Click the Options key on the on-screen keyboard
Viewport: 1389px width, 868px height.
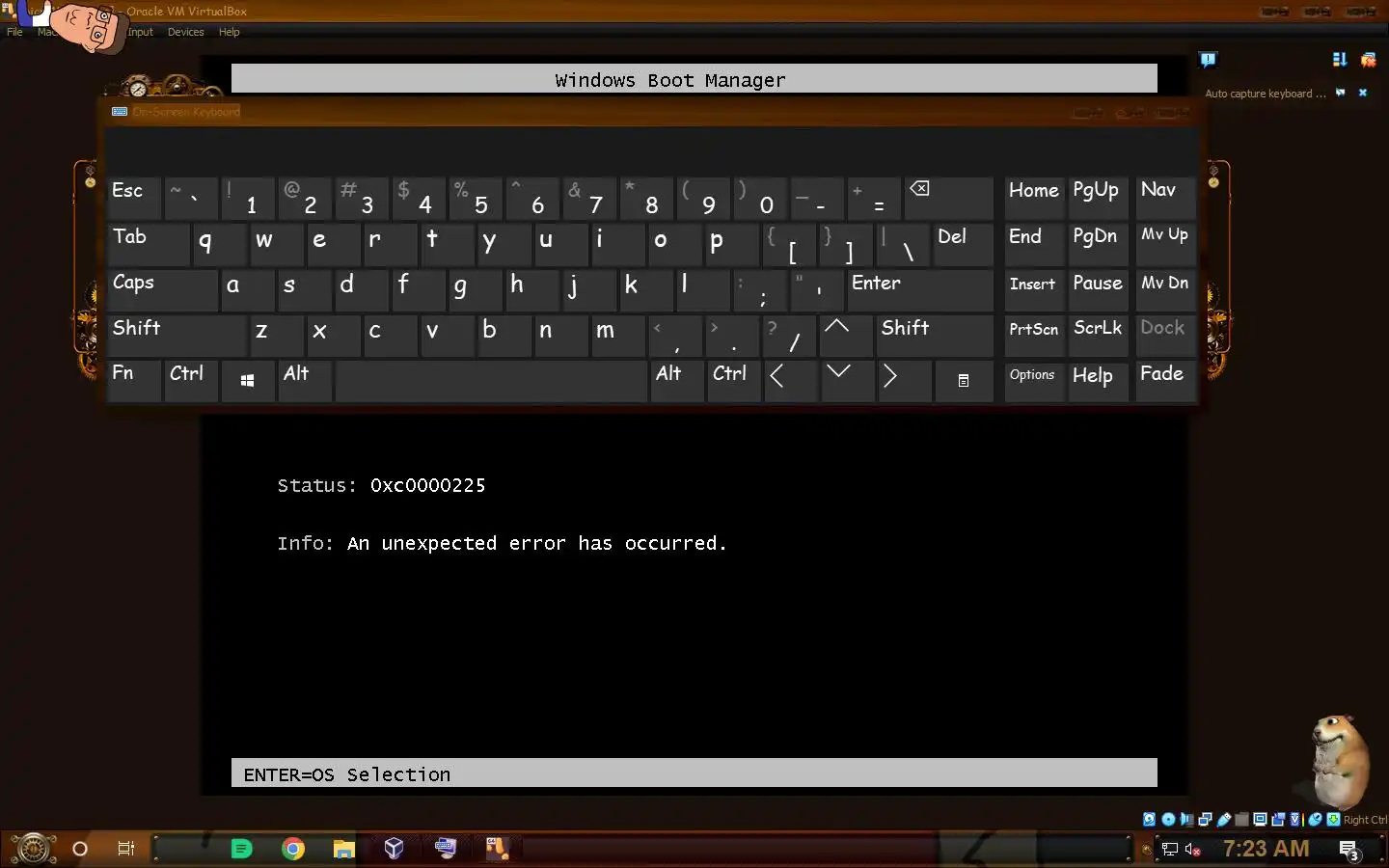point(1034,381)
